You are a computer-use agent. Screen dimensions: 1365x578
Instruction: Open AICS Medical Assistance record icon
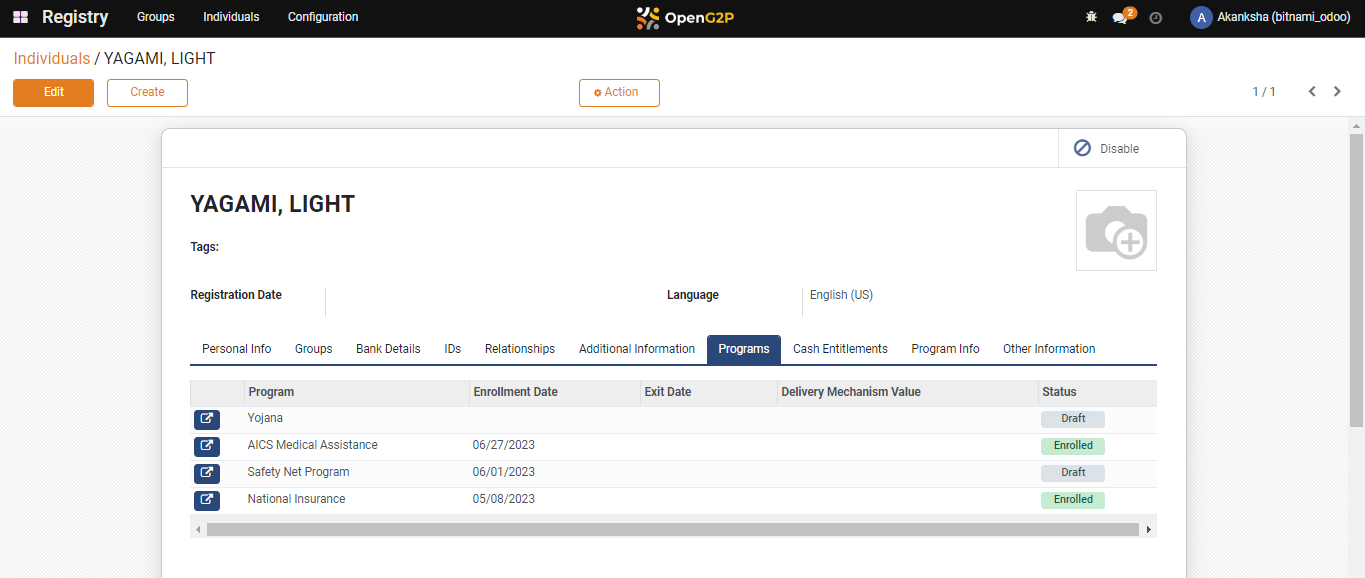(206, 446)
